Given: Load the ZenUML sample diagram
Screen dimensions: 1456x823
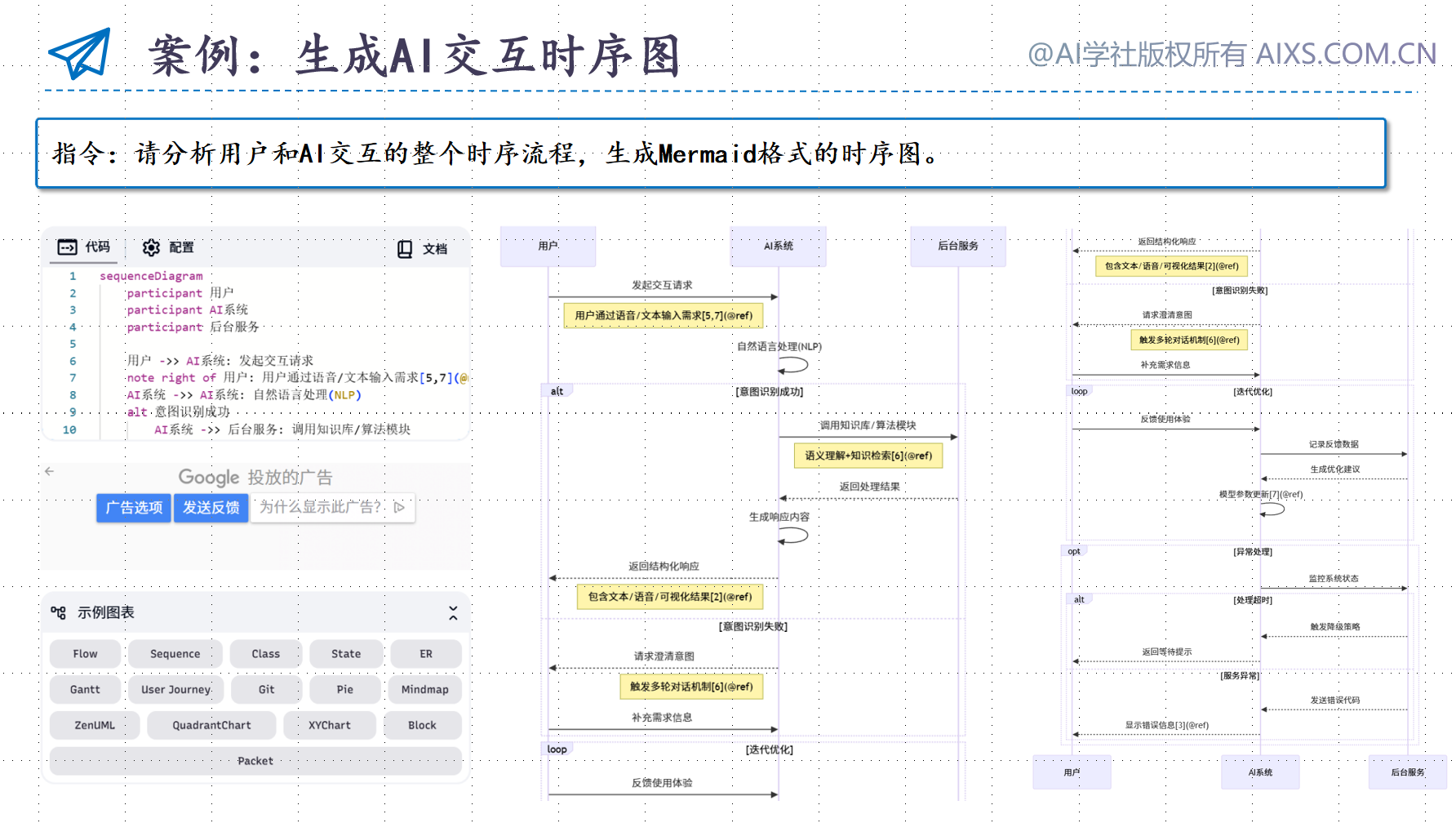Looking at the screenshot, I should [x=95, y=725].
